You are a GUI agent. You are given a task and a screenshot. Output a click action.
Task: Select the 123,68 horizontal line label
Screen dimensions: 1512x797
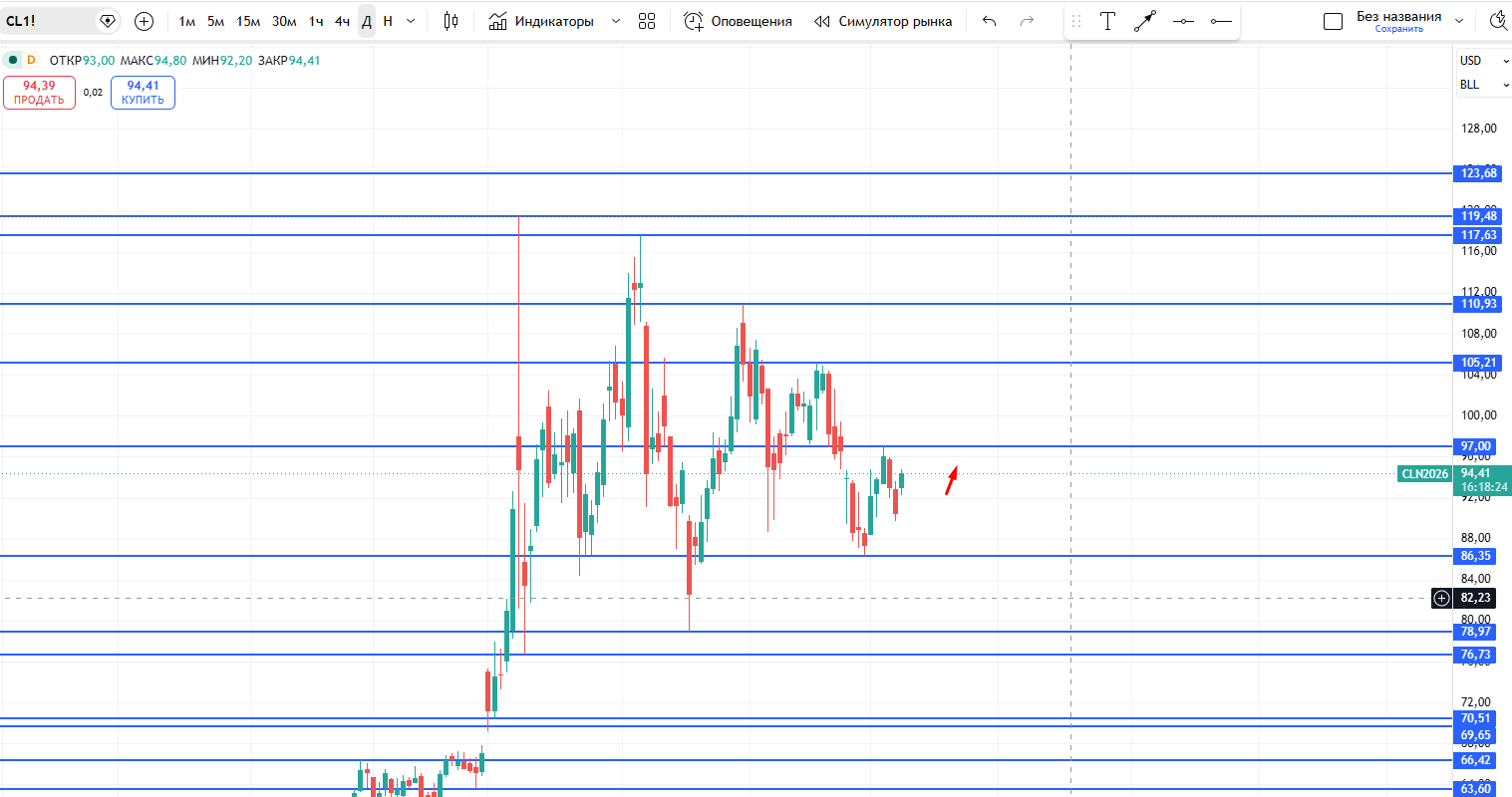pos(1477,173)
